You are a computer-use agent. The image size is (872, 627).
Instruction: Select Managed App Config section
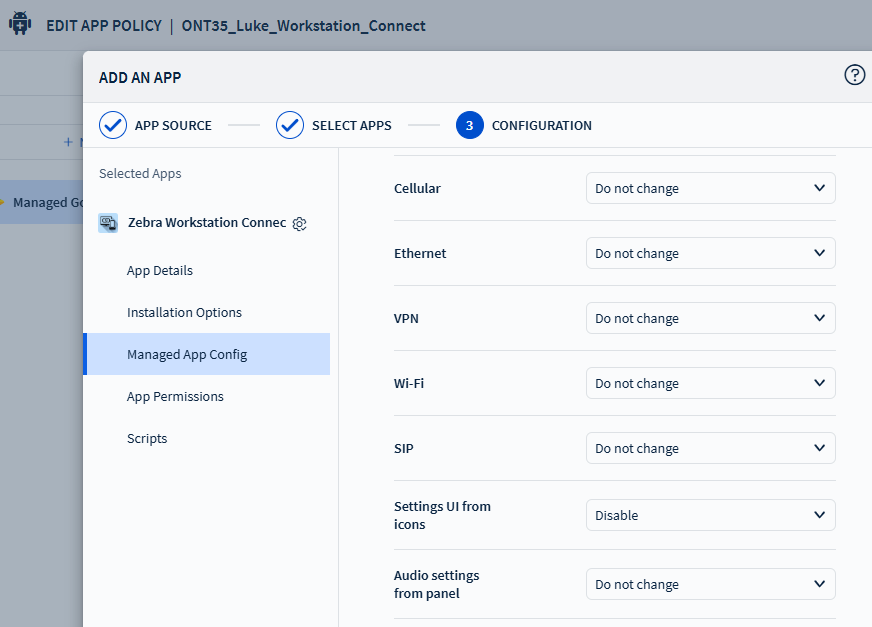pyautogui.click(x=206, y=354)
